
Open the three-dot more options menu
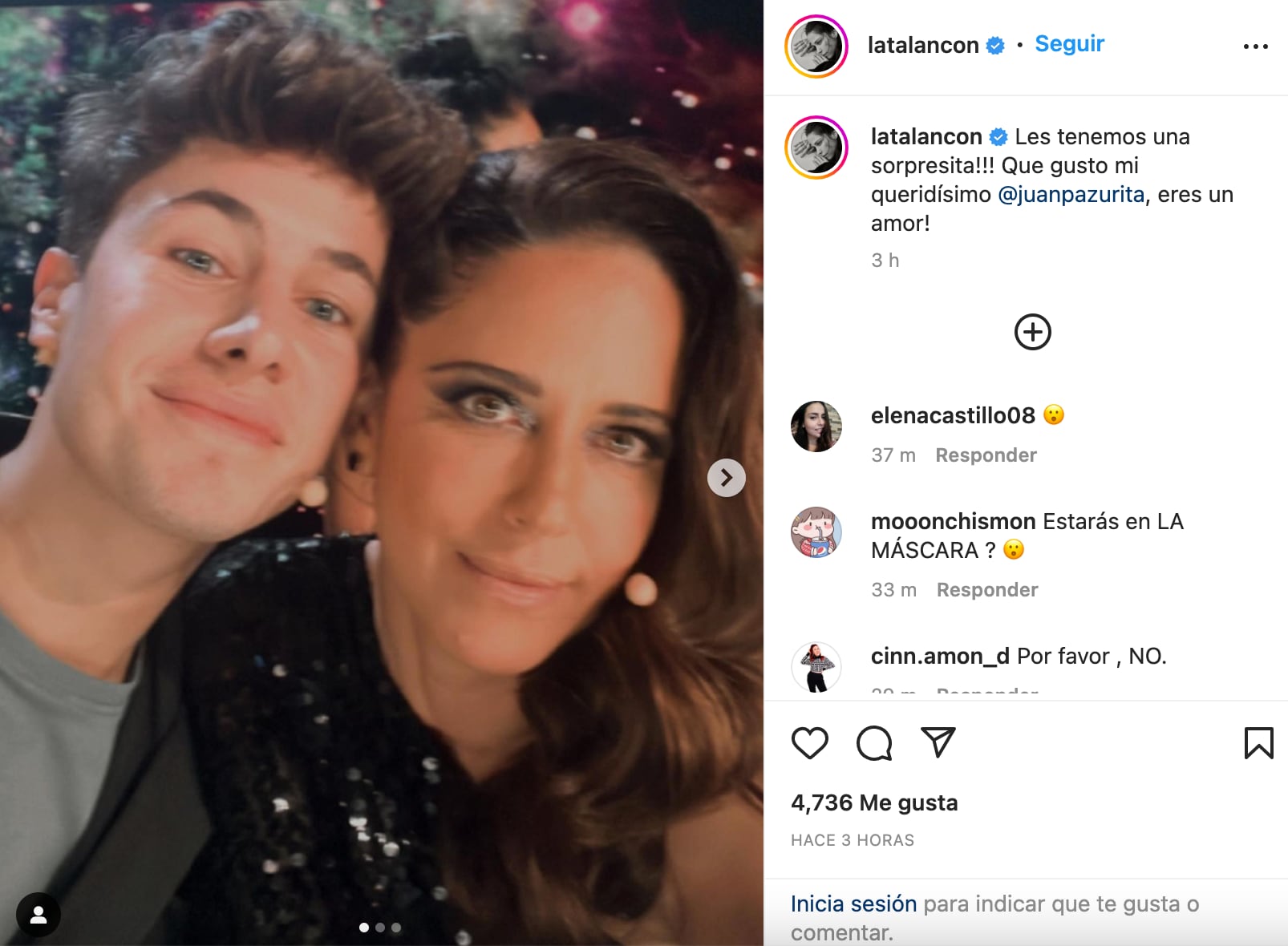[x=1255, y=46]
